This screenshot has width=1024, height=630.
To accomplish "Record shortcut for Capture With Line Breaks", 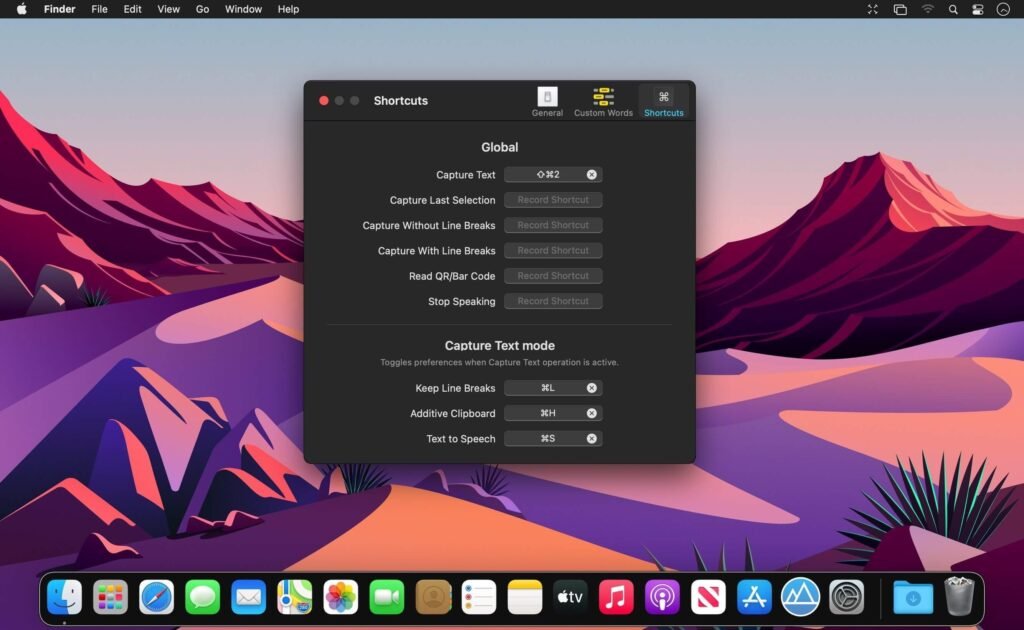I will 552,250.
